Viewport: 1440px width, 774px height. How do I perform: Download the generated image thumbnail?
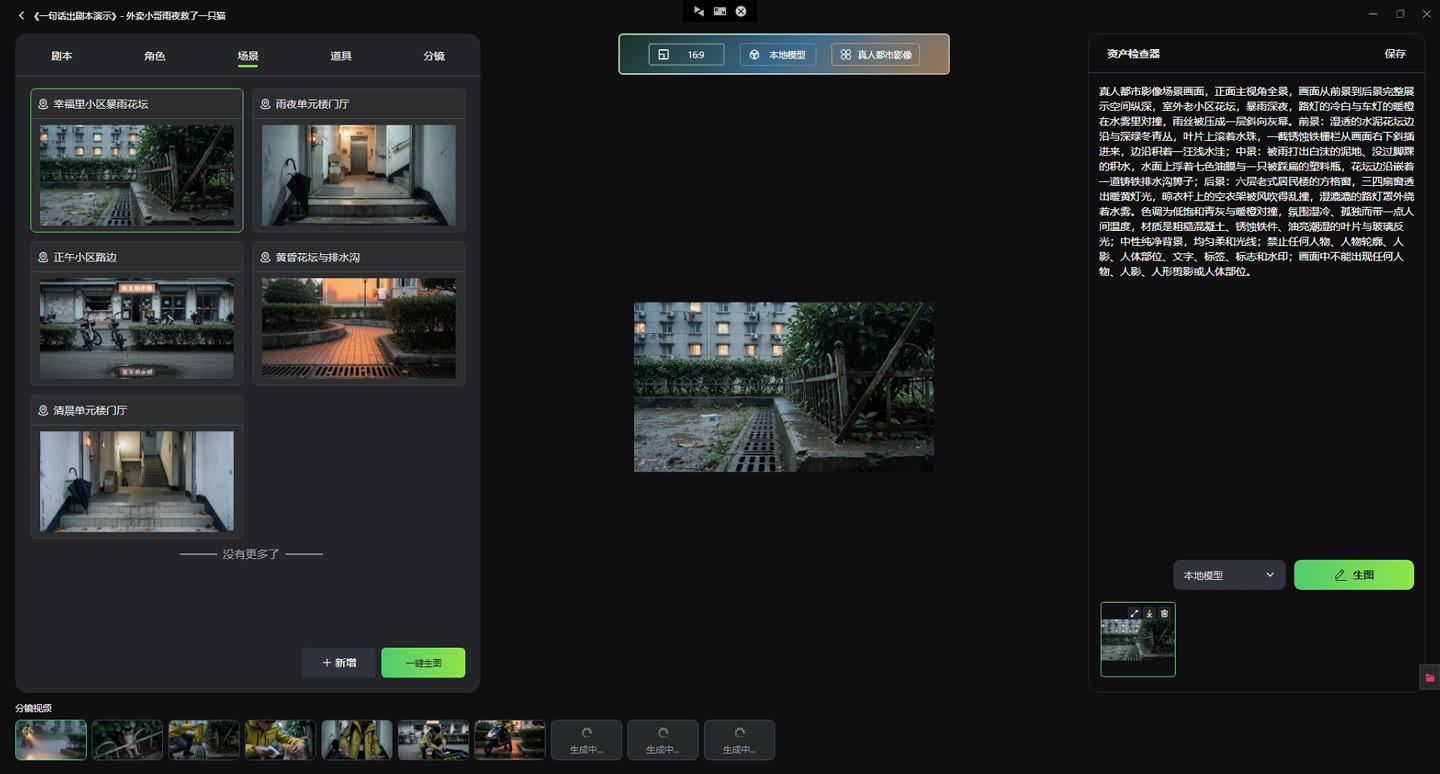(1149, 613)
